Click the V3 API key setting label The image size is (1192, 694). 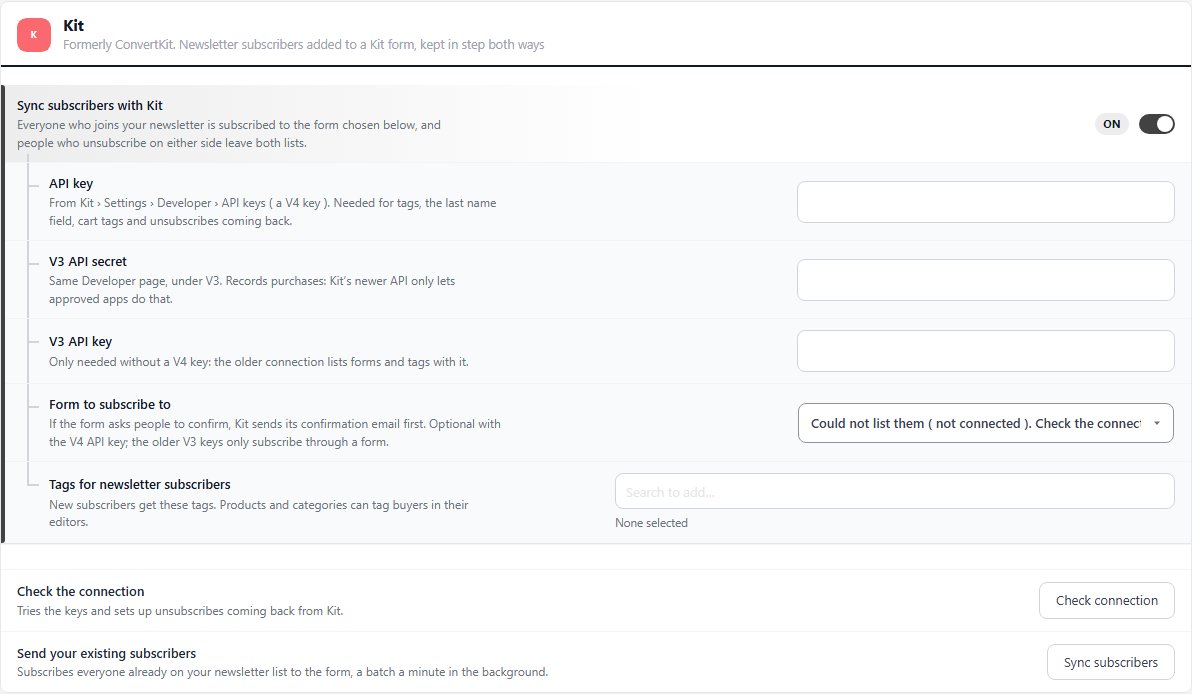(x=81, y=341)
